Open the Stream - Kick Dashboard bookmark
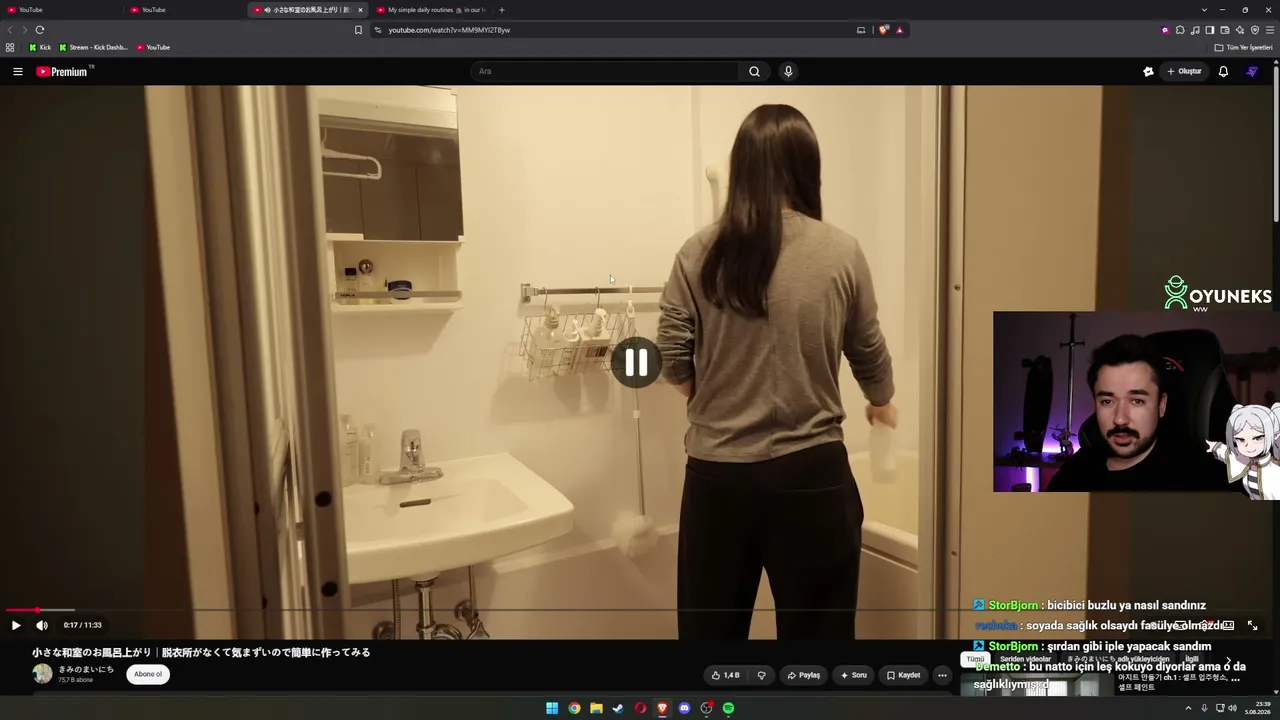The height and width of the screenshot is (720, 1280). click(x=93, y=47)
